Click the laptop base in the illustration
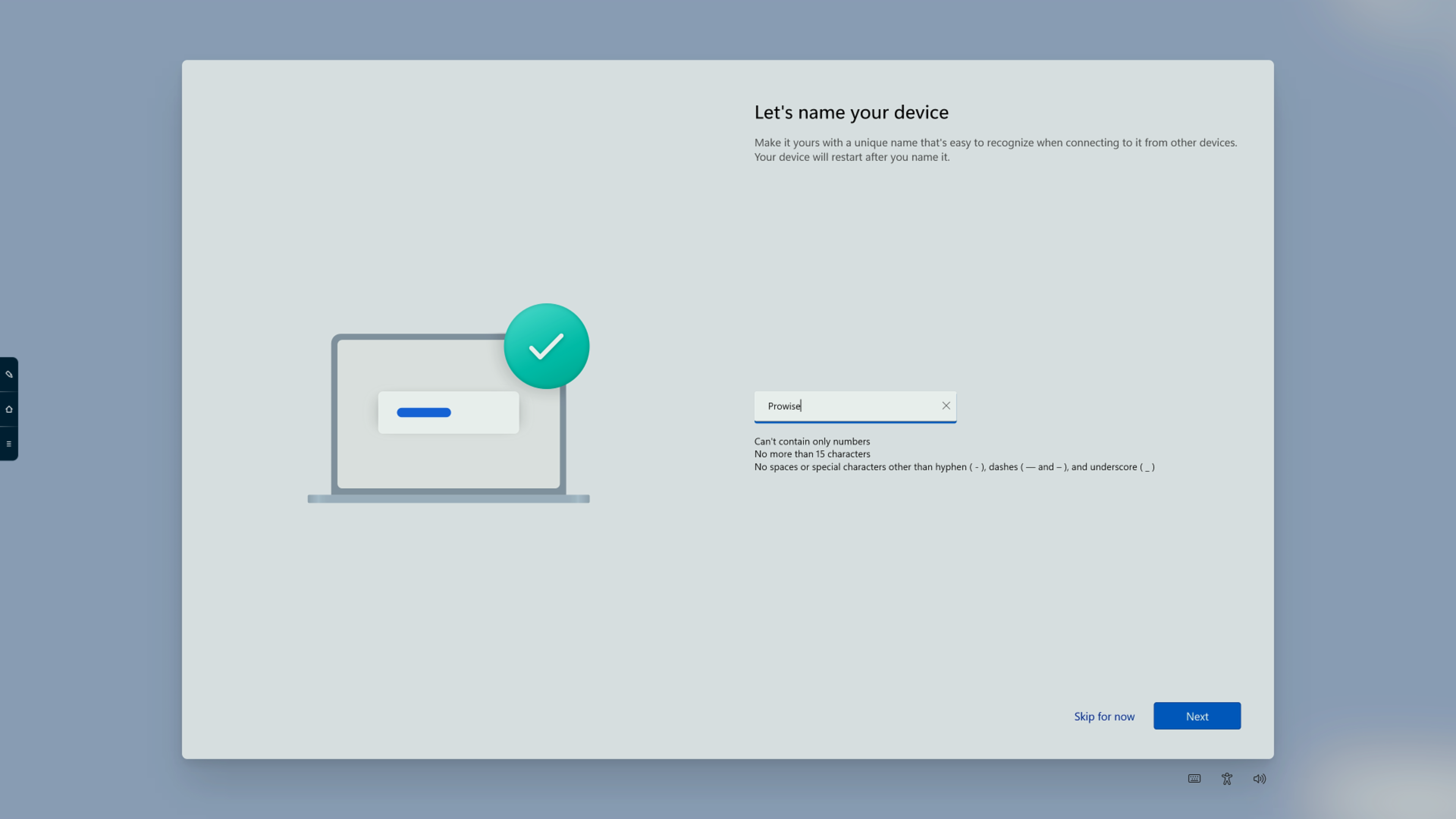This screenshot has width=1456, height=819. [x=448, y=499]
